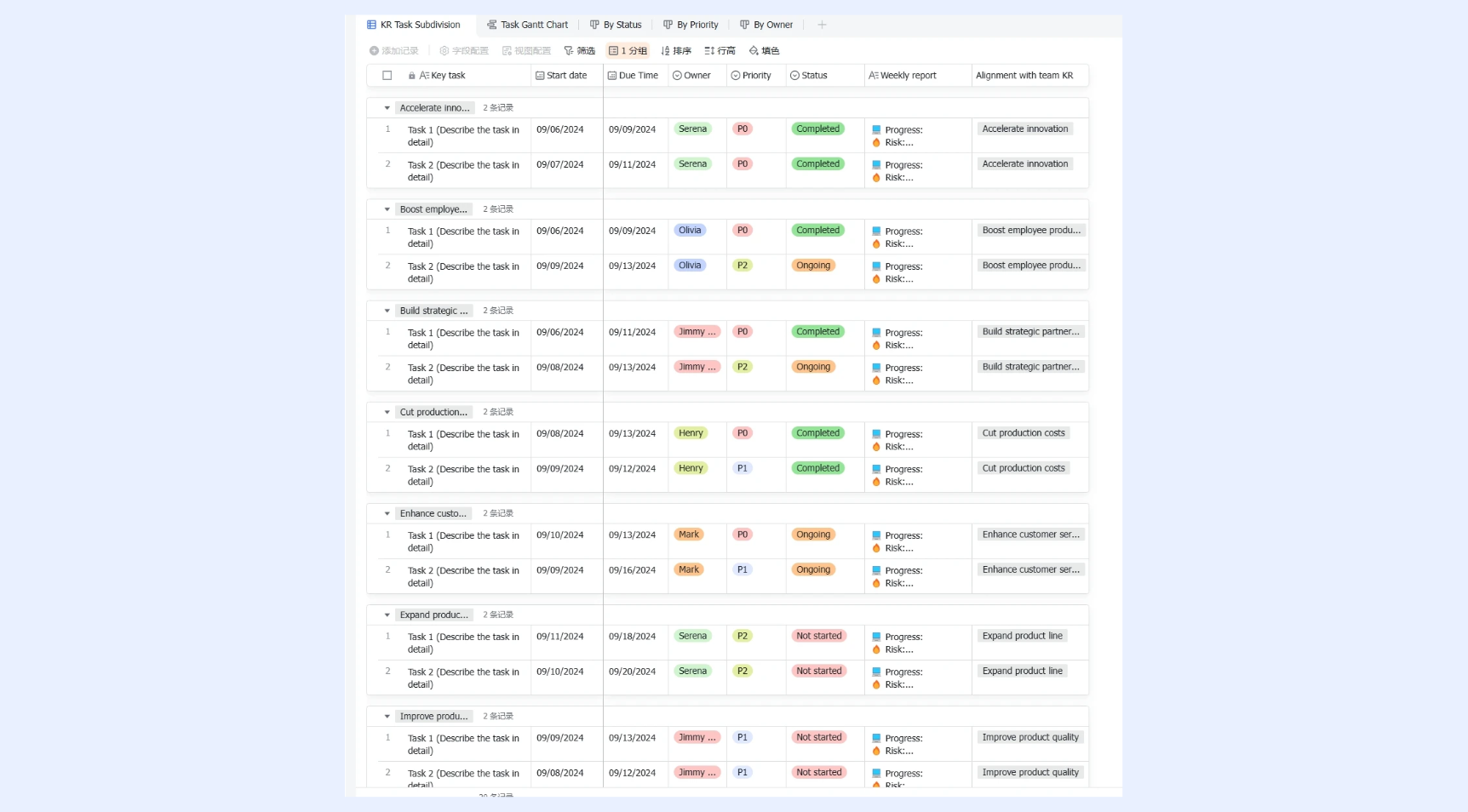This screenshot has width=1468, height=812.
Task: Collapse the Build strategic ... group
Action: [x=387, y=311]
